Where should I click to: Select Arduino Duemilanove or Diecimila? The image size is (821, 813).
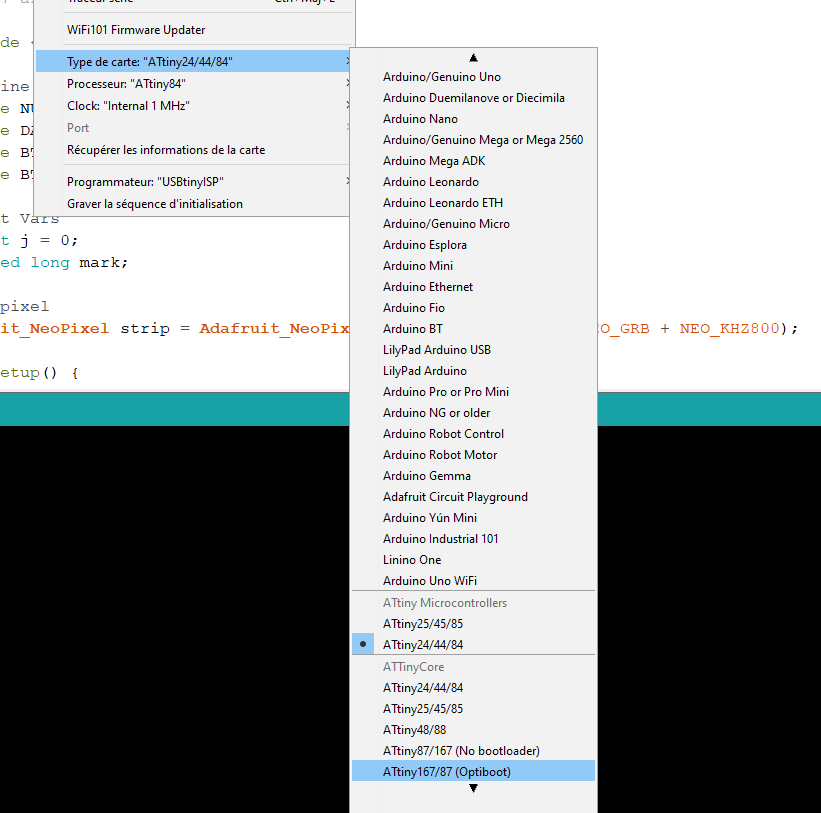pos(473,98)
